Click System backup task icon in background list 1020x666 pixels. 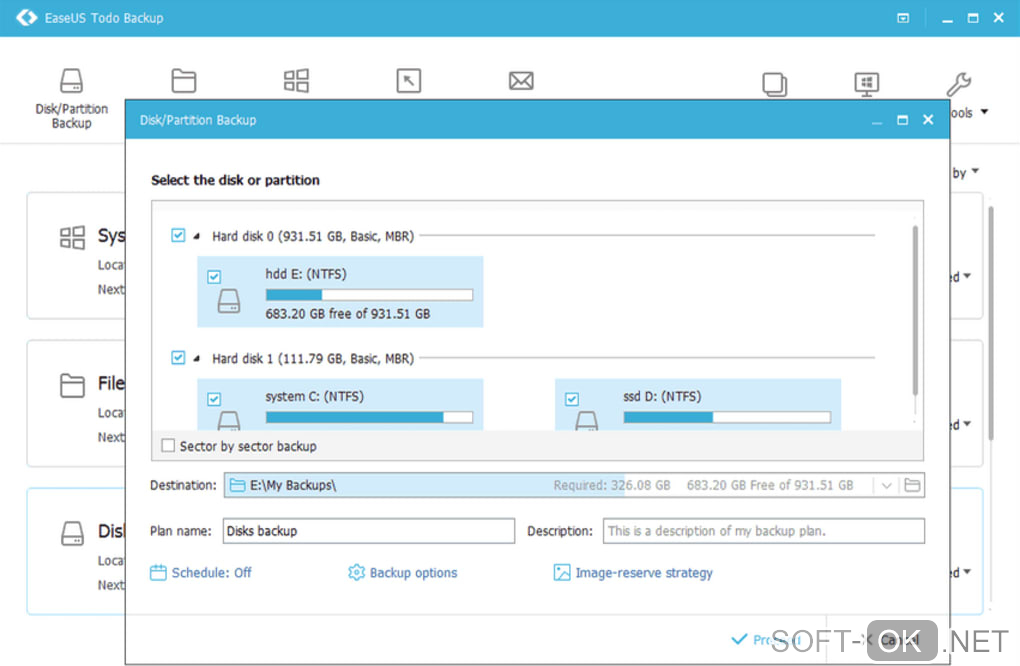[x=72, y=237]
